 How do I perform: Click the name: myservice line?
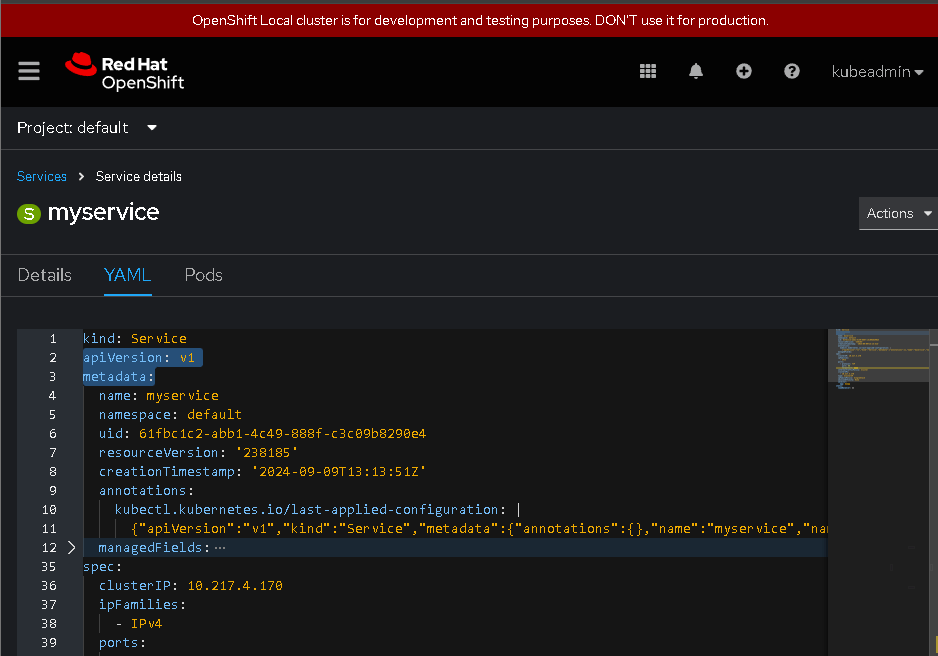pyautogui.click(x=159, y=396)
